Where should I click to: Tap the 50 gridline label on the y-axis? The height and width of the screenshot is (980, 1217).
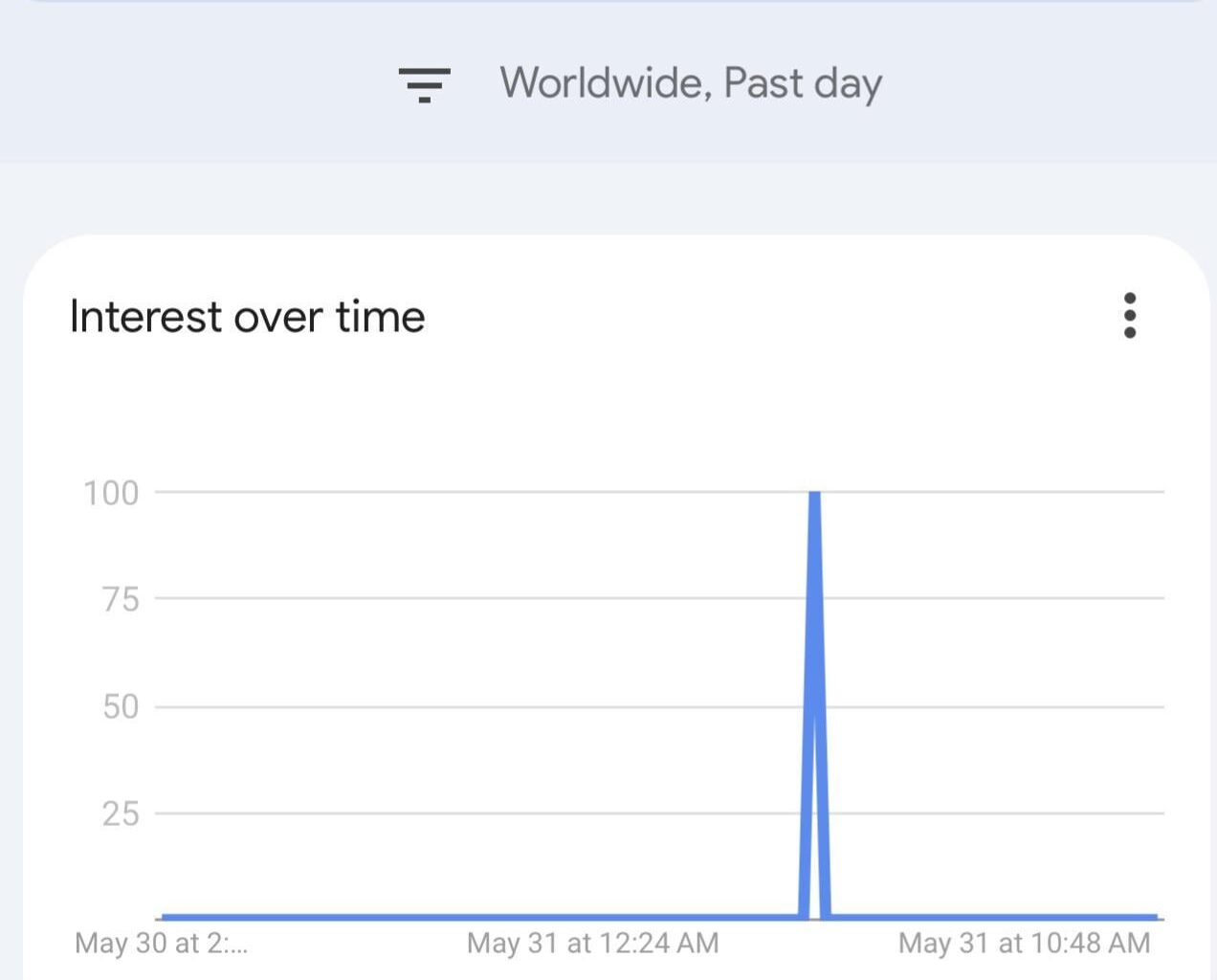[122, 708]
